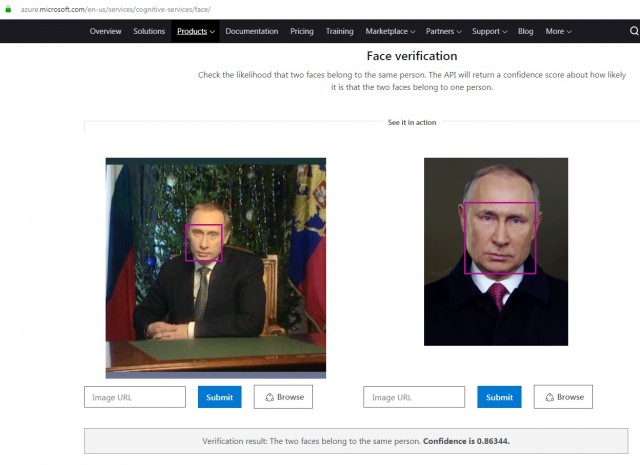The width and height of the screenshot is (640, 465).
Task: Click the search magnifier icon
Action: click(634, 31)
